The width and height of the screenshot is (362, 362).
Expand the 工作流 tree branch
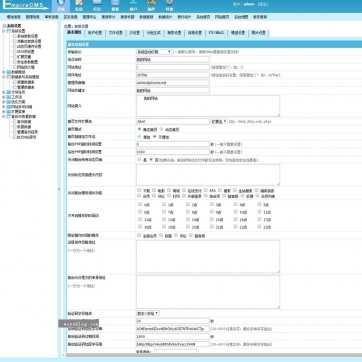click(x=4, y=97)
